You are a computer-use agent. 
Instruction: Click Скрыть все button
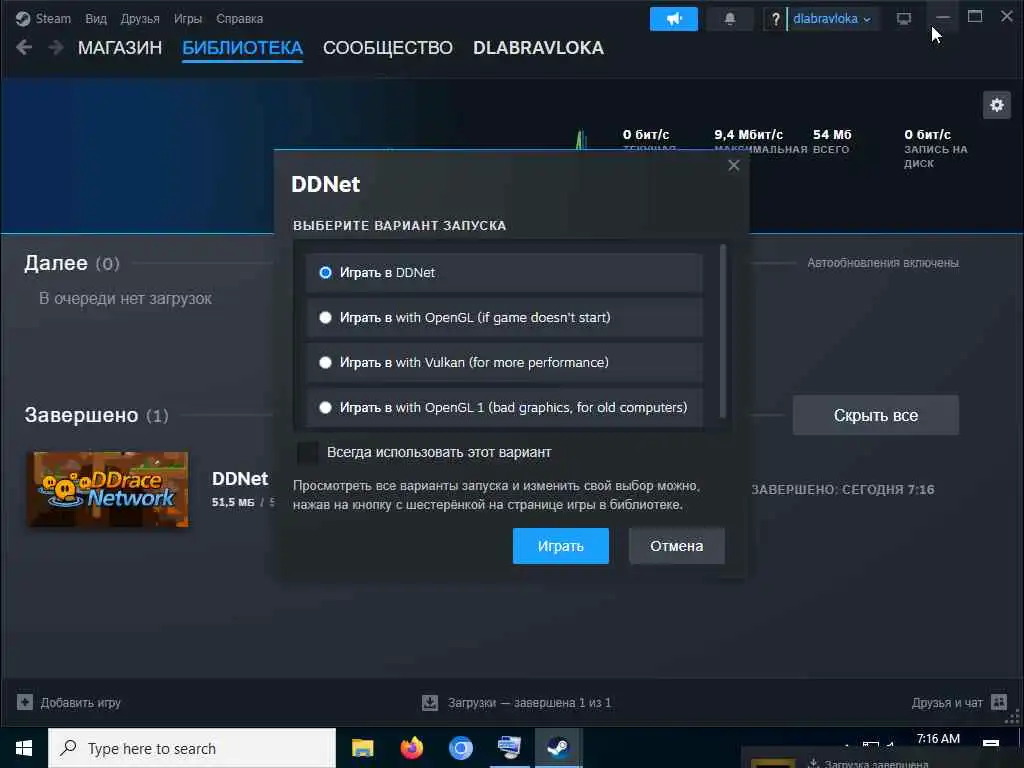(875, 415)
